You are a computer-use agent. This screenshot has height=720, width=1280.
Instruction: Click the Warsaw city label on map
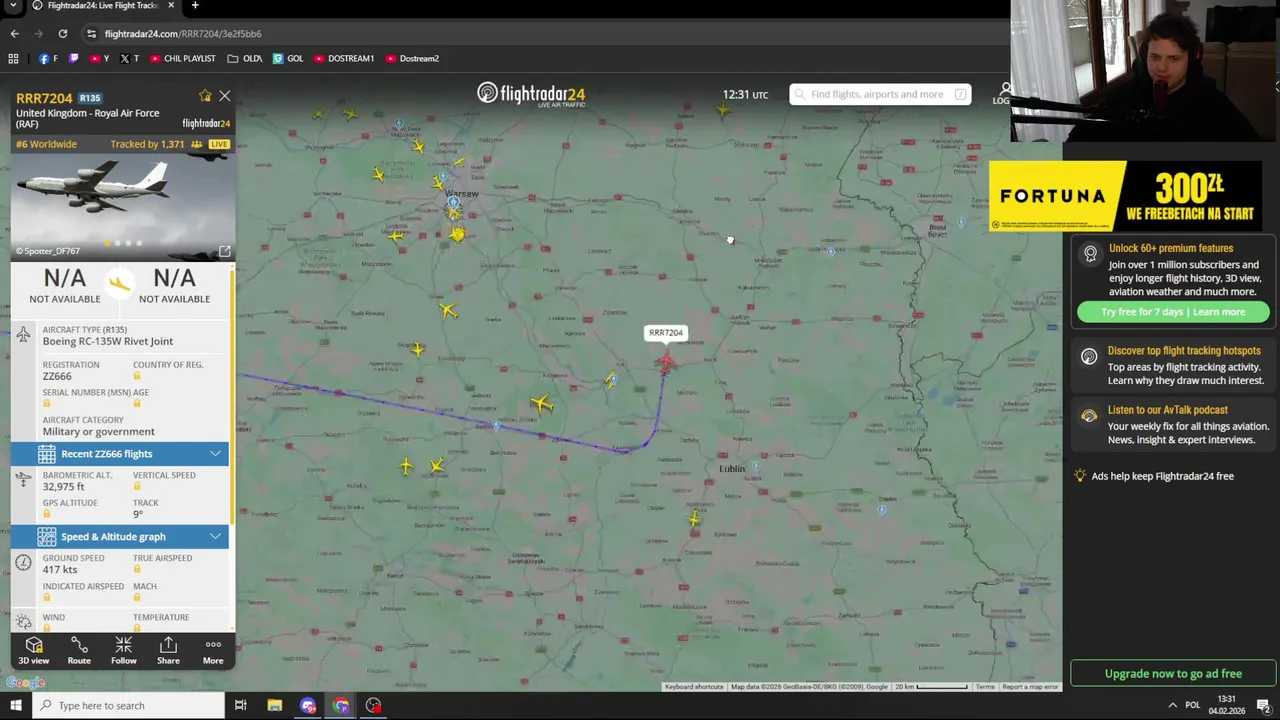461,193
